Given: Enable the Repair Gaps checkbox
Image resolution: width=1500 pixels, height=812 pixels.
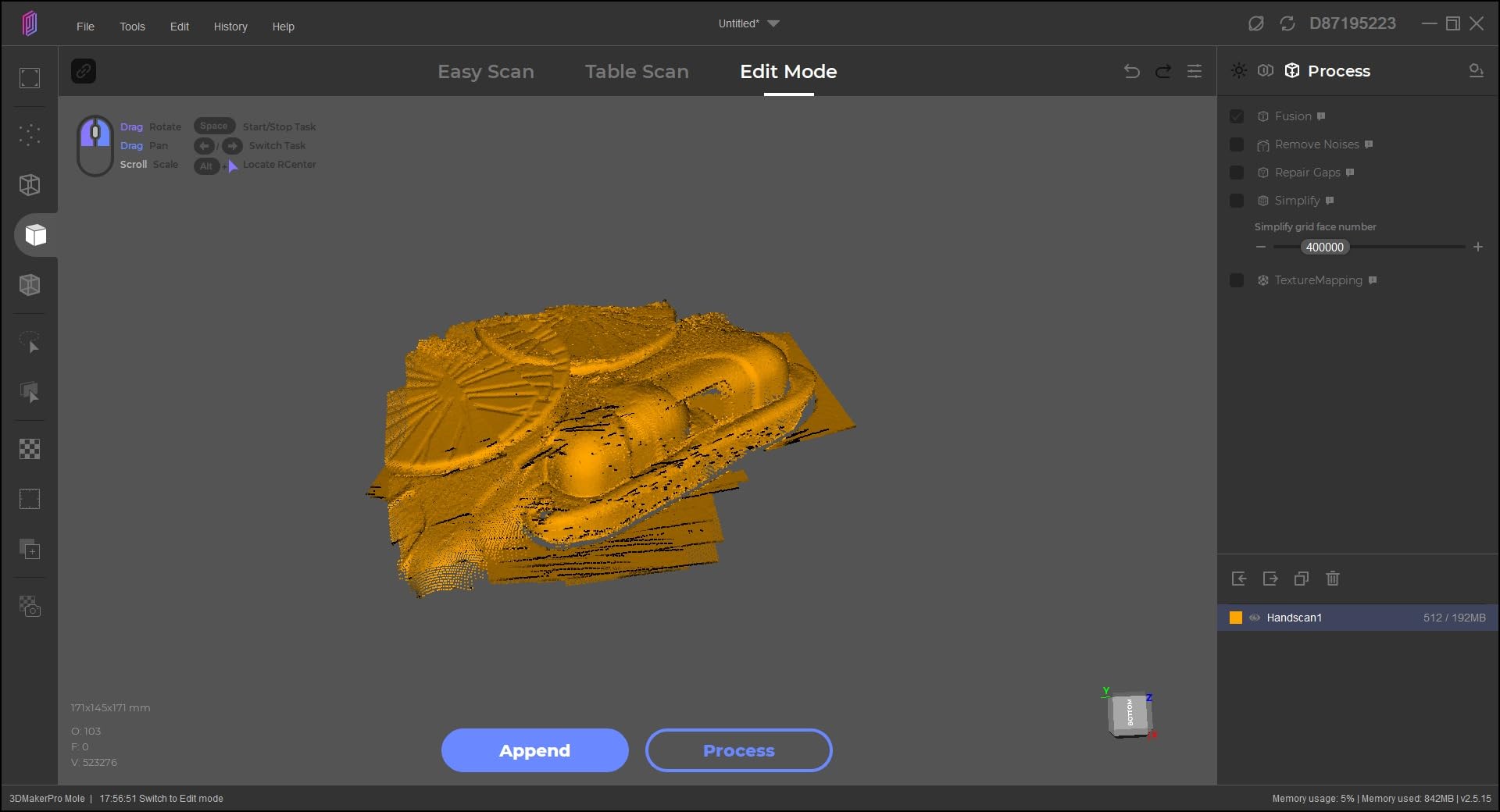Looking at the screenshot, I should click(1237, 173).
